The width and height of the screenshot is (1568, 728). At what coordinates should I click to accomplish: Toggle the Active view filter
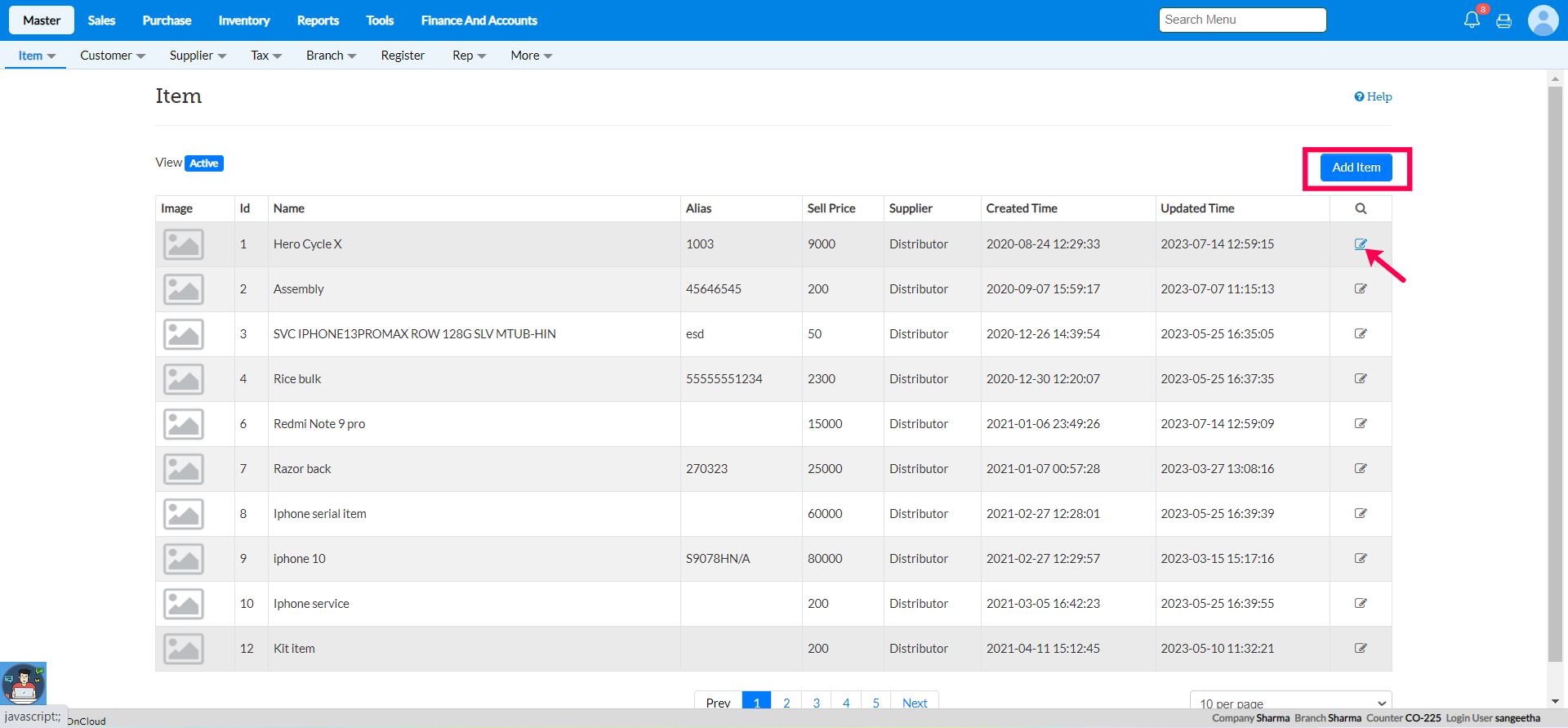204,163
